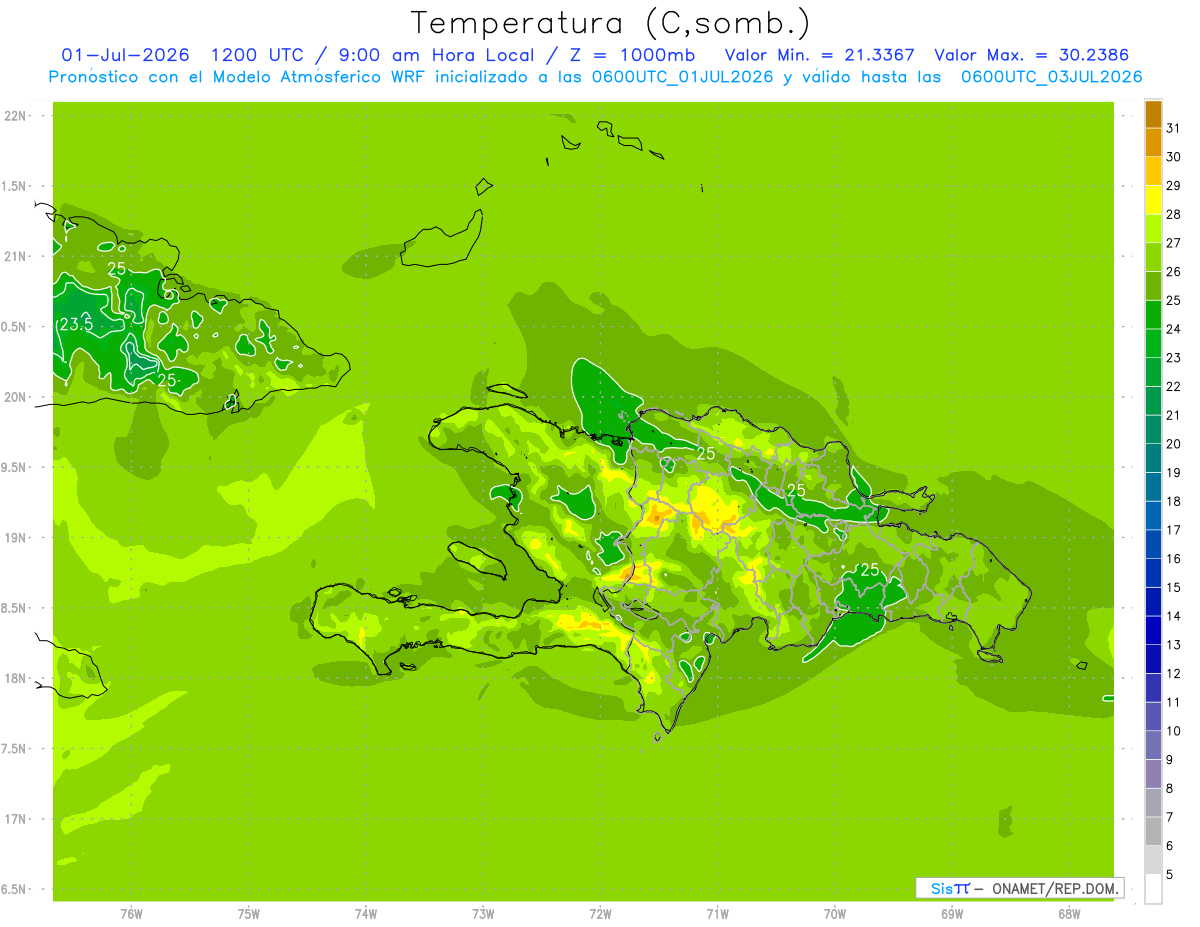This screenshot has height=927, width=1200.
Task: Click the "70W" longitude axis label
Action: pos(834,914)
